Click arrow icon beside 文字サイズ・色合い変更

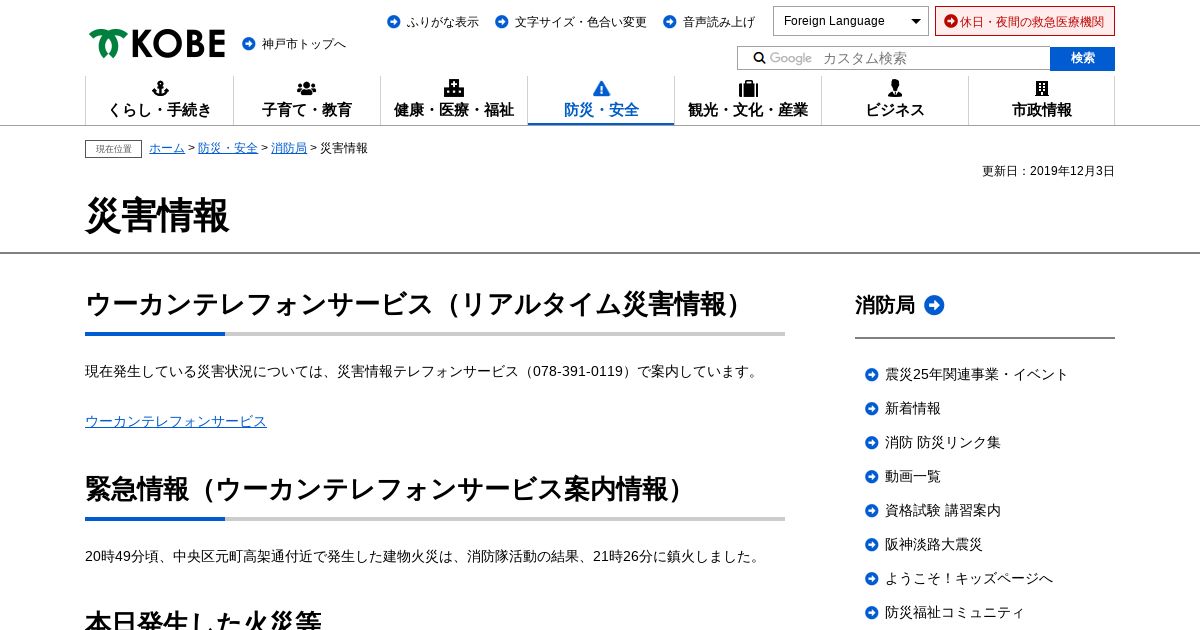pos(502,21)
